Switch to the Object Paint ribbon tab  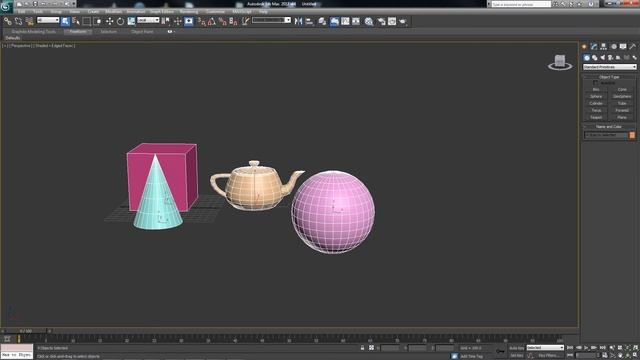pyautogui.click(x=142, y=31)
